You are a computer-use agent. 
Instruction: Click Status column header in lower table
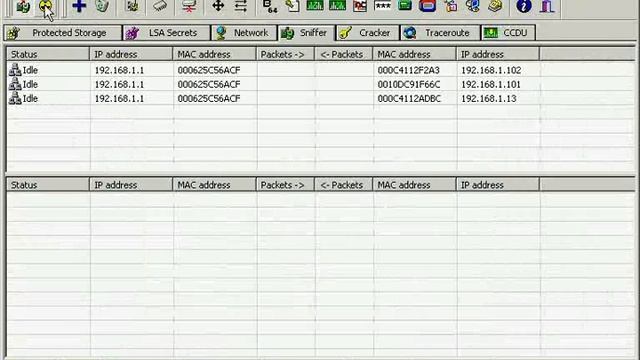coord(48,185)
